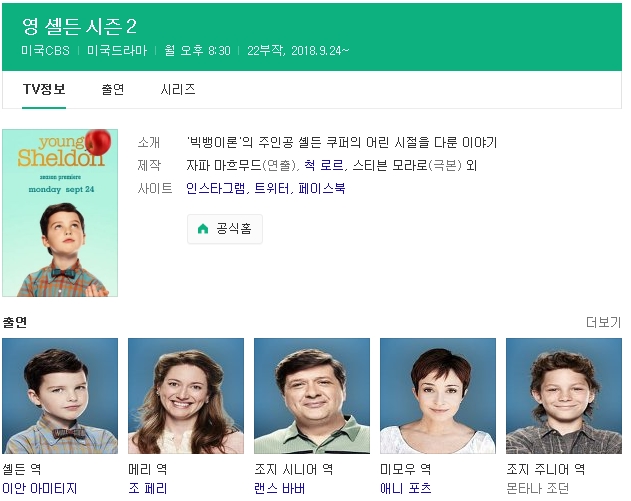Screen dimensions: 631x501
Task: Open the Young Sheldon poster image
Action: 60,212
